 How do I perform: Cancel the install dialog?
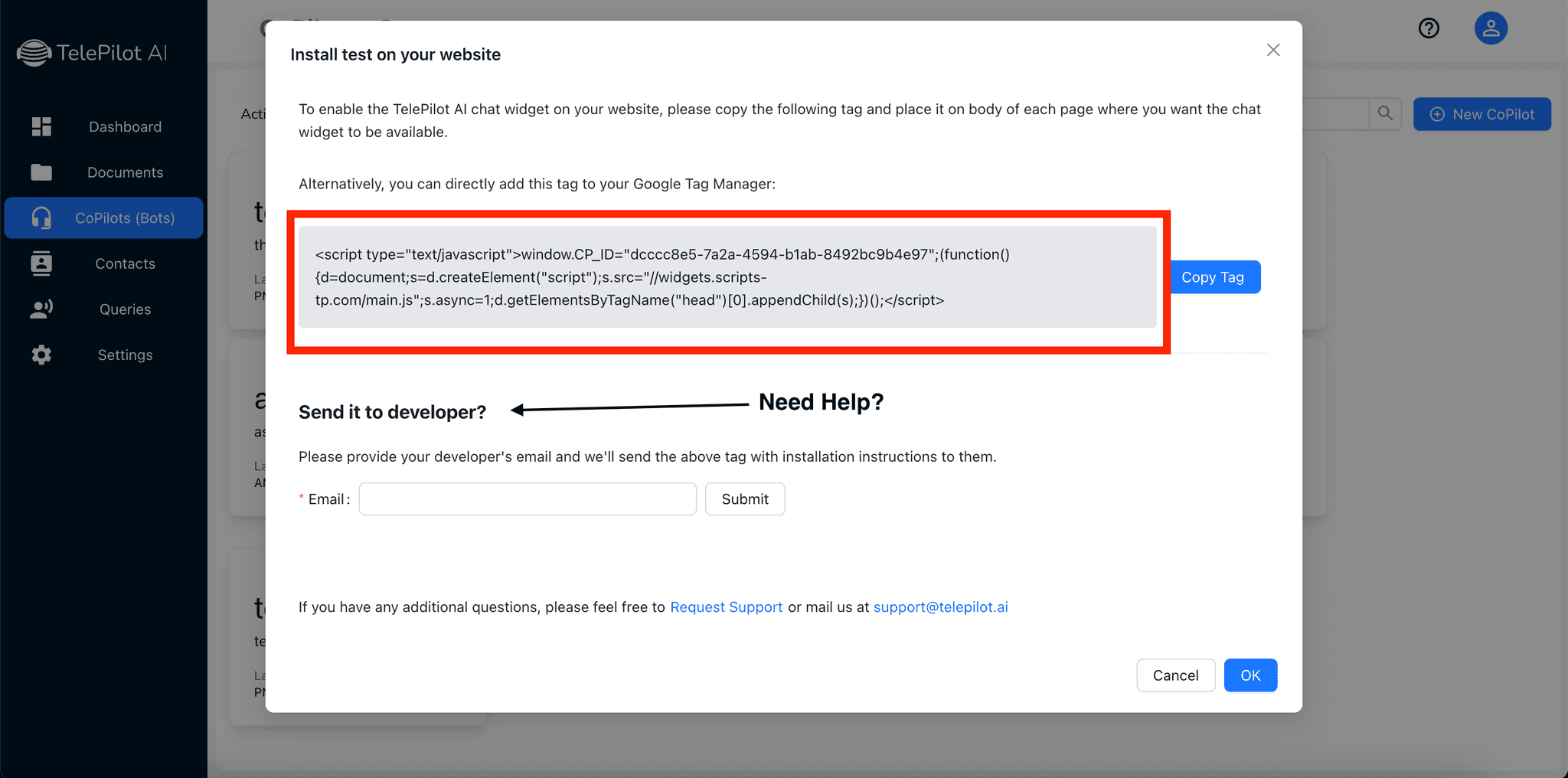1175,675
